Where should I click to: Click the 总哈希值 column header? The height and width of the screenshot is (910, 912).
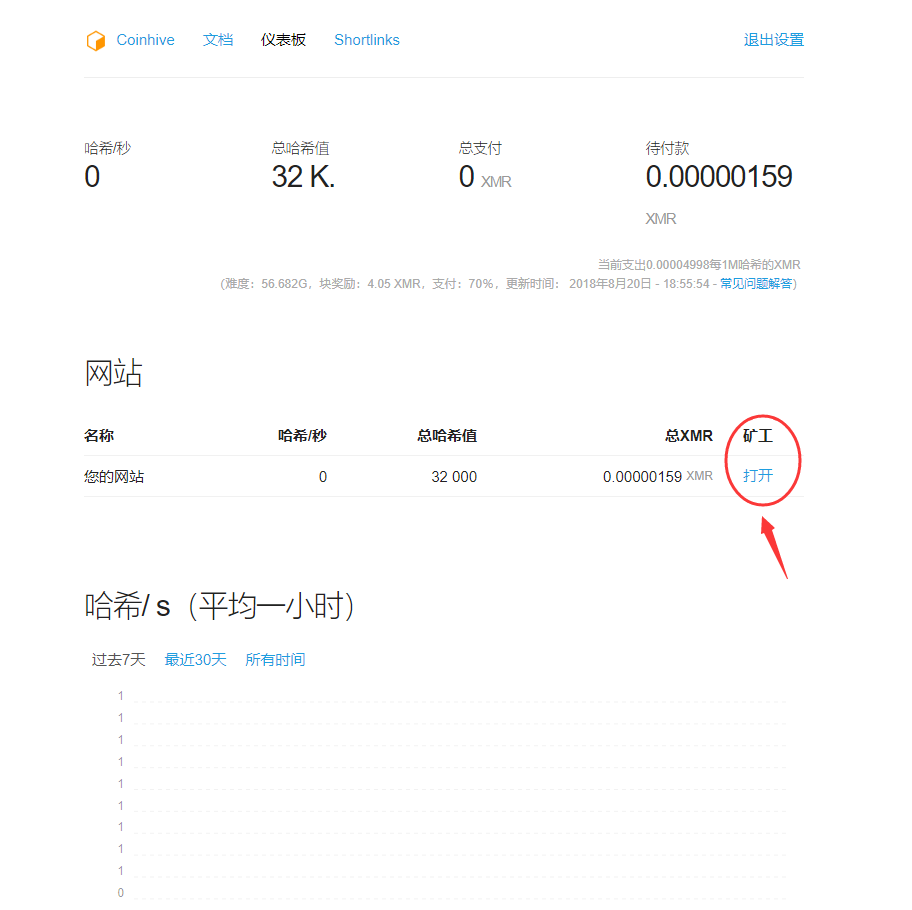447,435
